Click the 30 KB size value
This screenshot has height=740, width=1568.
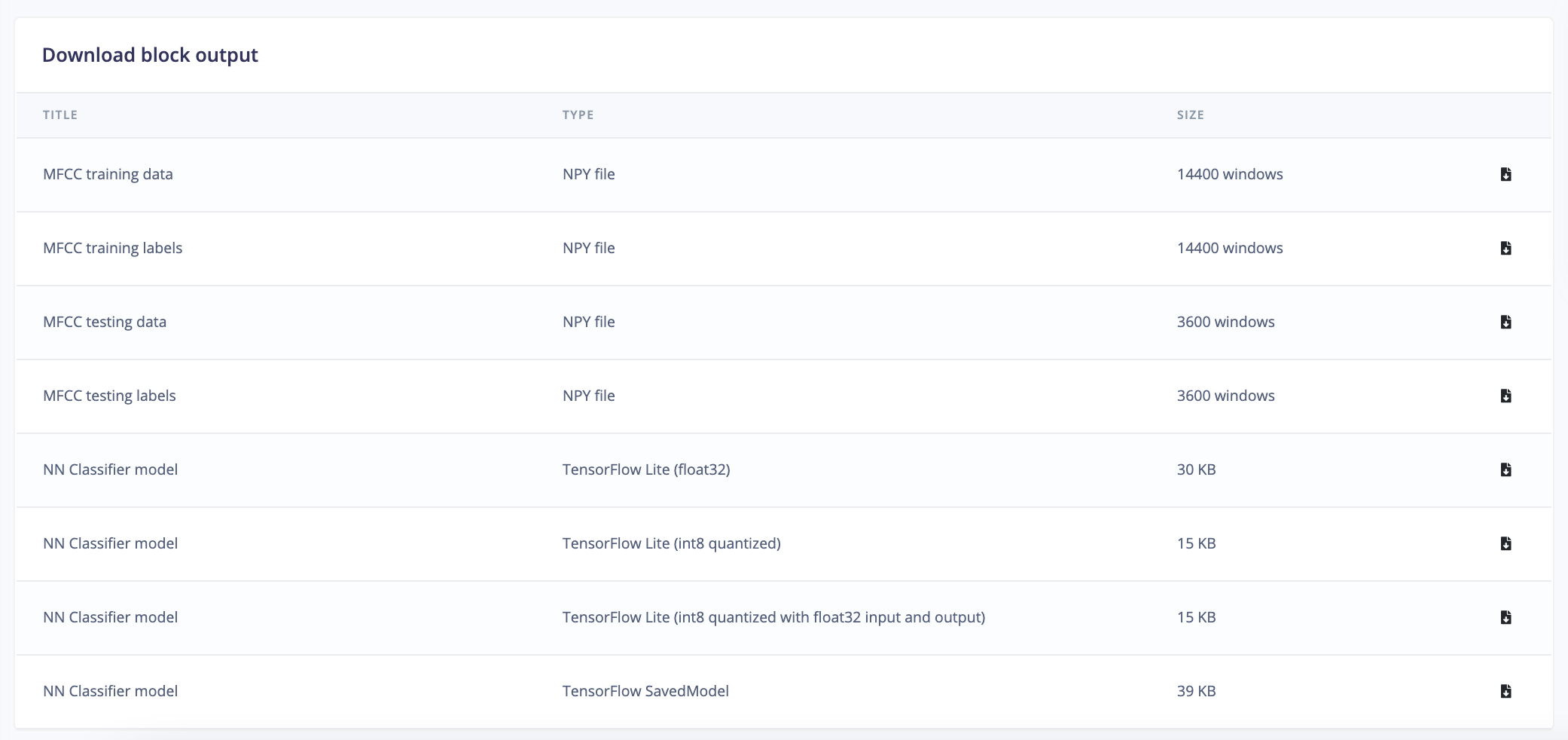1197,469
